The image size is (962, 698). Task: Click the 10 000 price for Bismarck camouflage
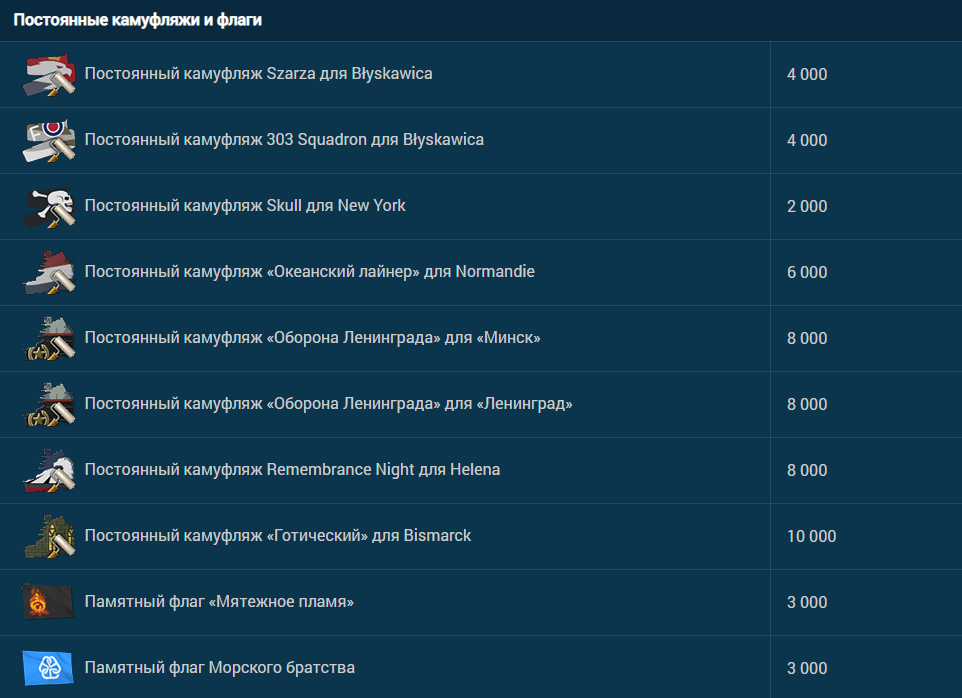(811, 537)
